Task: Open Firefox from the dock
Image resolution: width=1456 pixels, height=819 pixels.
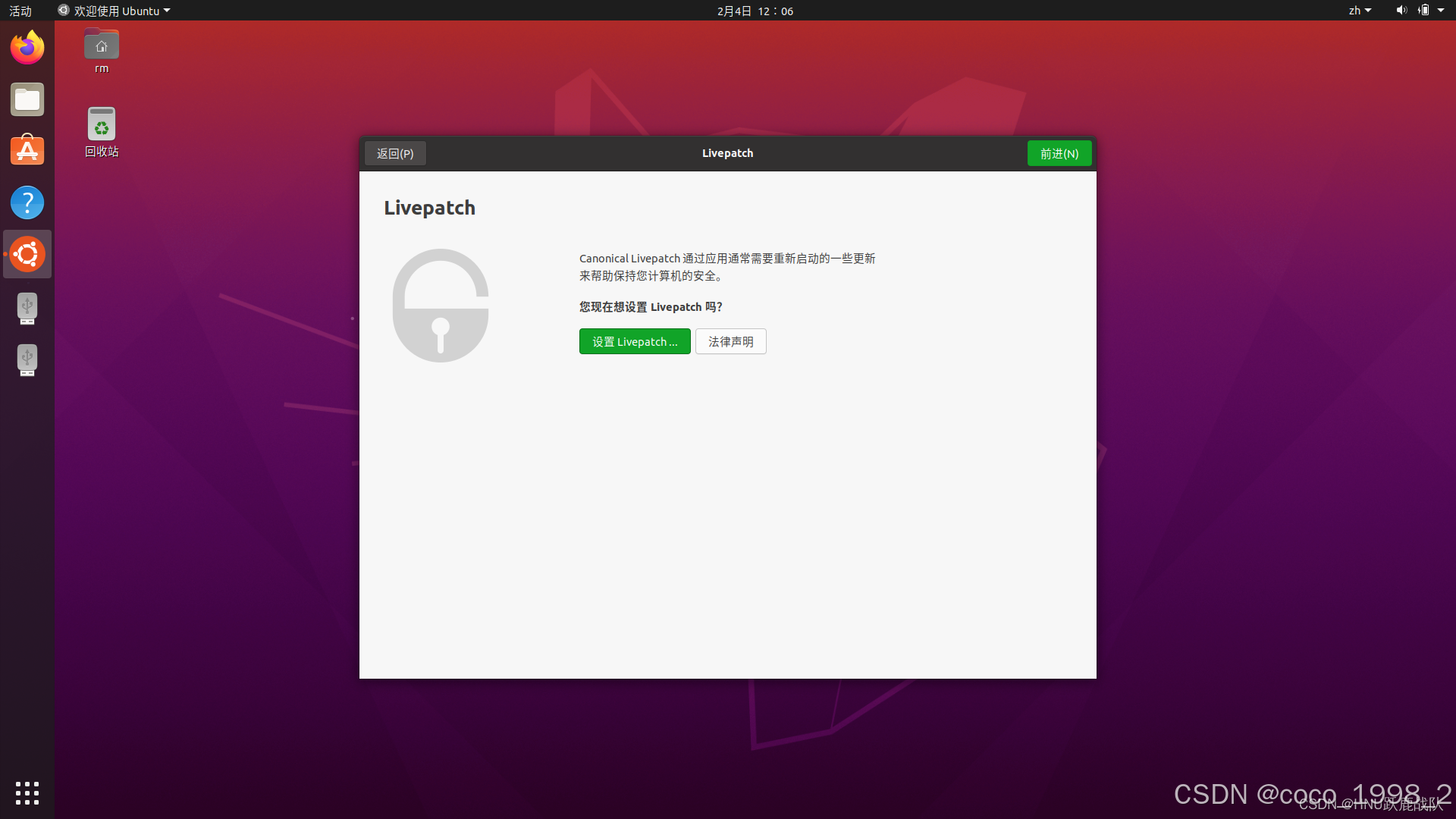Action: coord(27,48)
